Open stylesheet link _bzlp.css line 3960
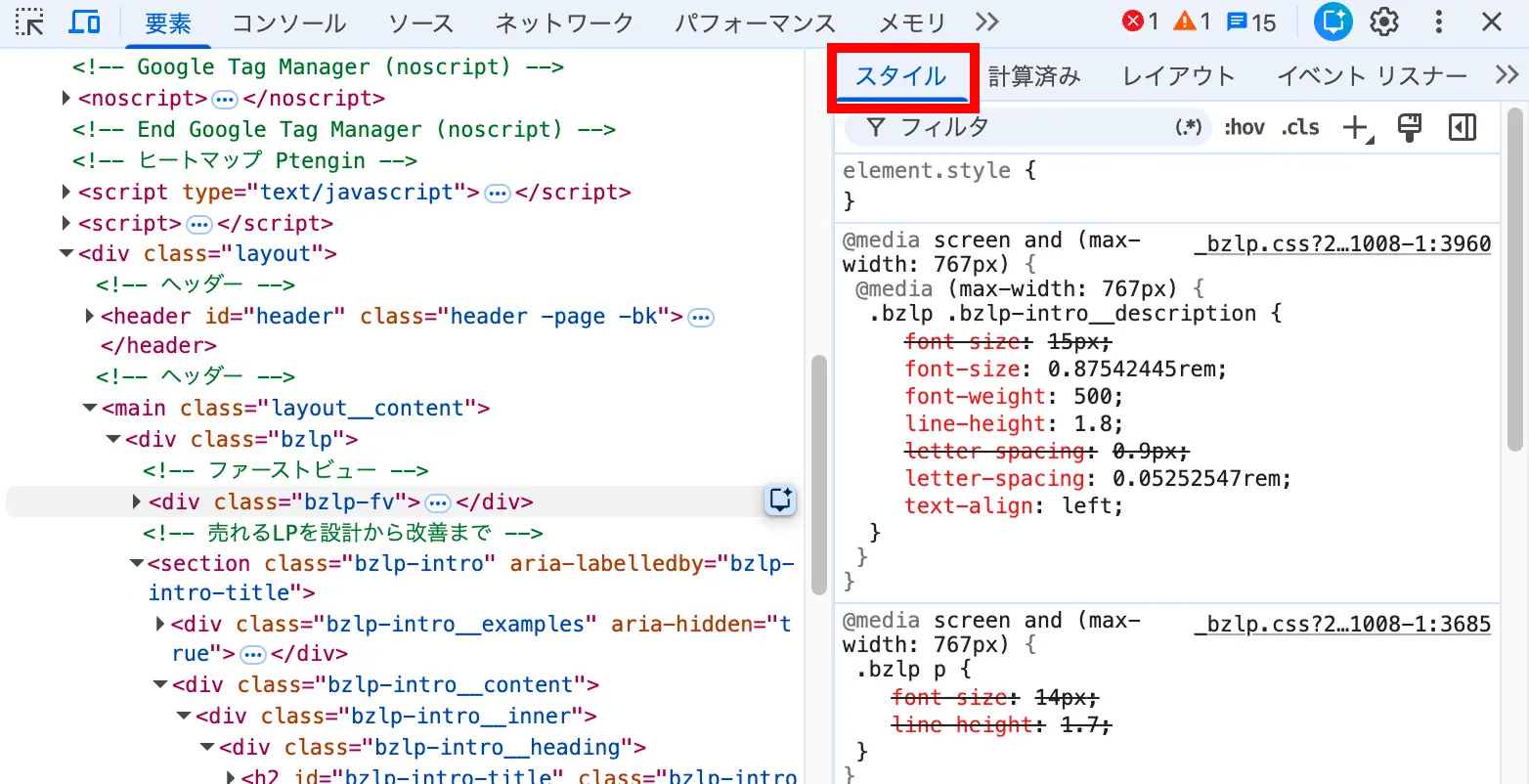This screenshot has height=784, width=1529. tap(1342, 243)
